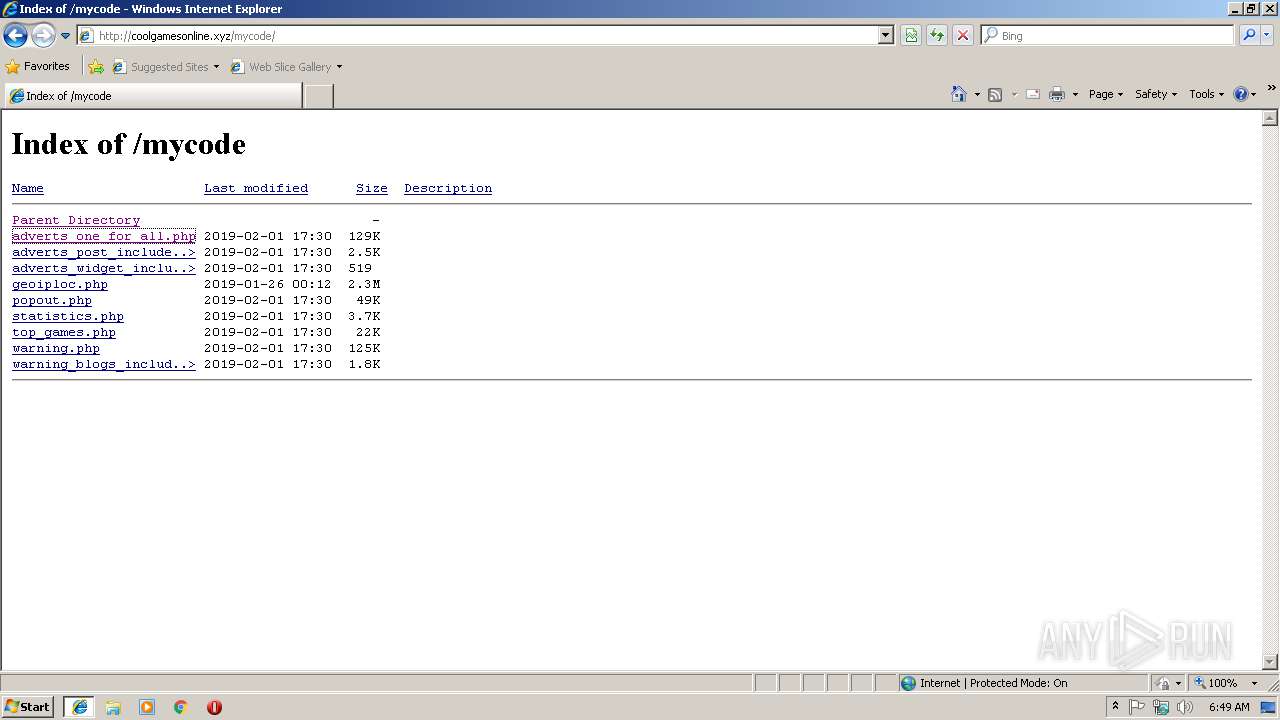
Task: Open Suggested Sites link
Action: [165, 67]
